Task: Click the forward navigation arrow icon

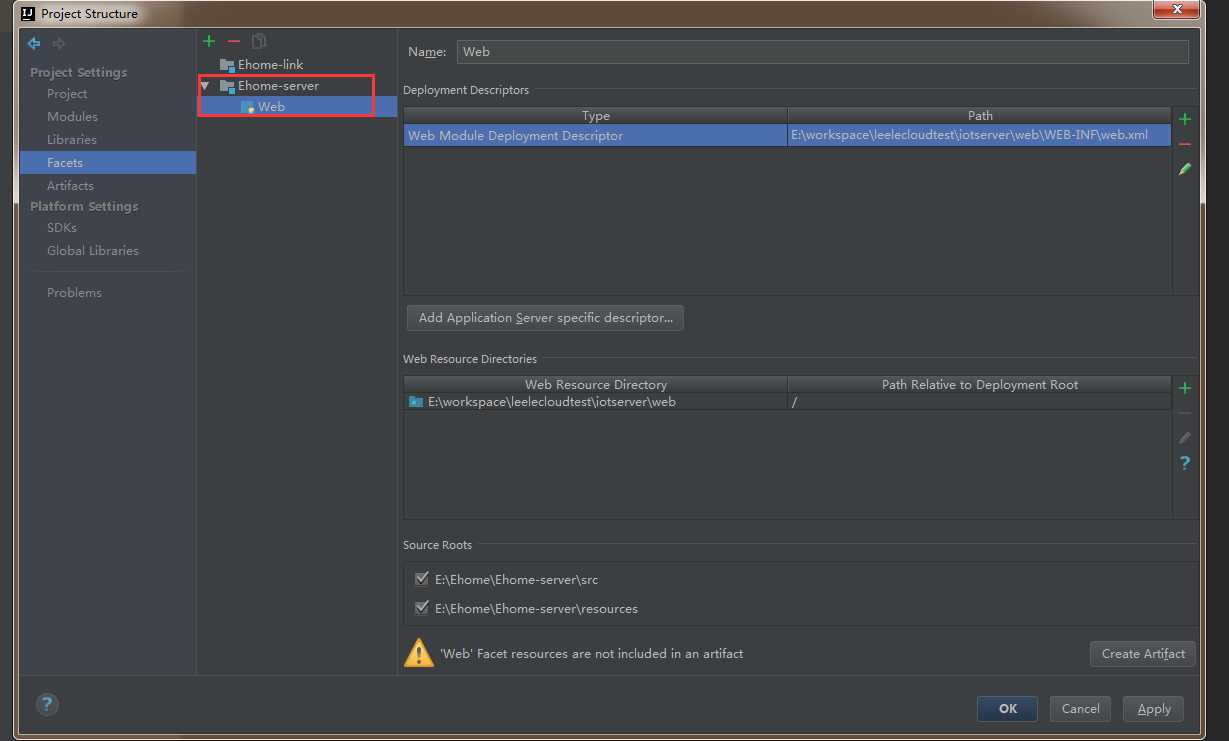Action: point(59,43)
